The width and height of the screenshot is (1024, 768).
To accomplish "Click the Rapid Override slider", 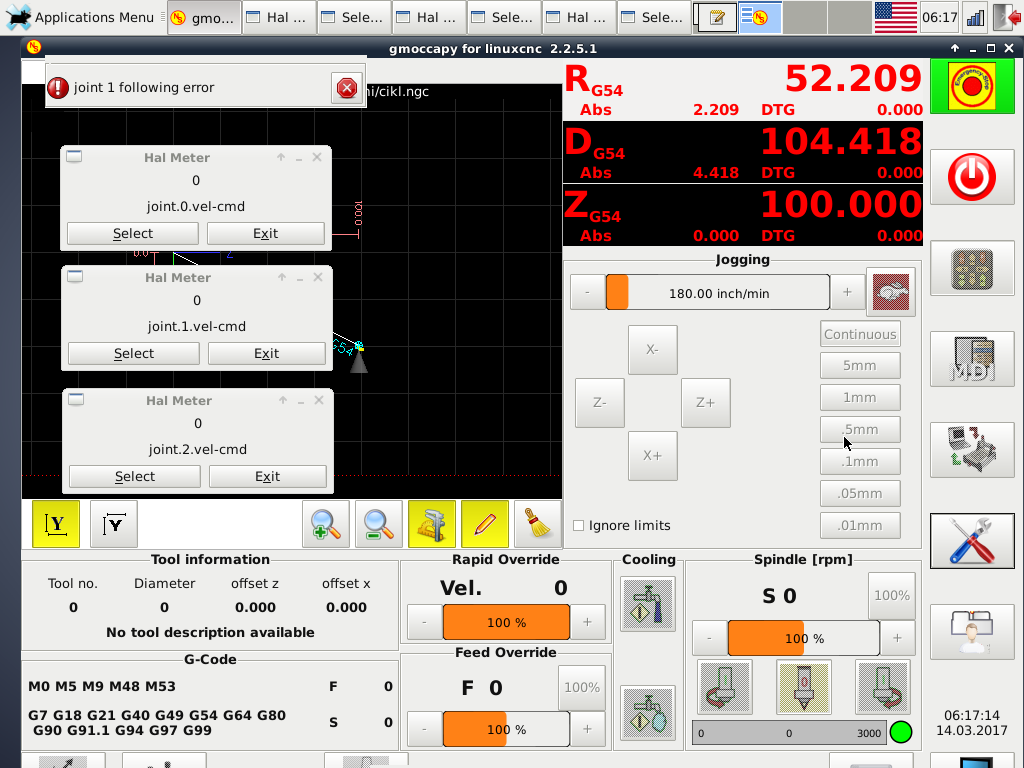I will tap(506, 622).
